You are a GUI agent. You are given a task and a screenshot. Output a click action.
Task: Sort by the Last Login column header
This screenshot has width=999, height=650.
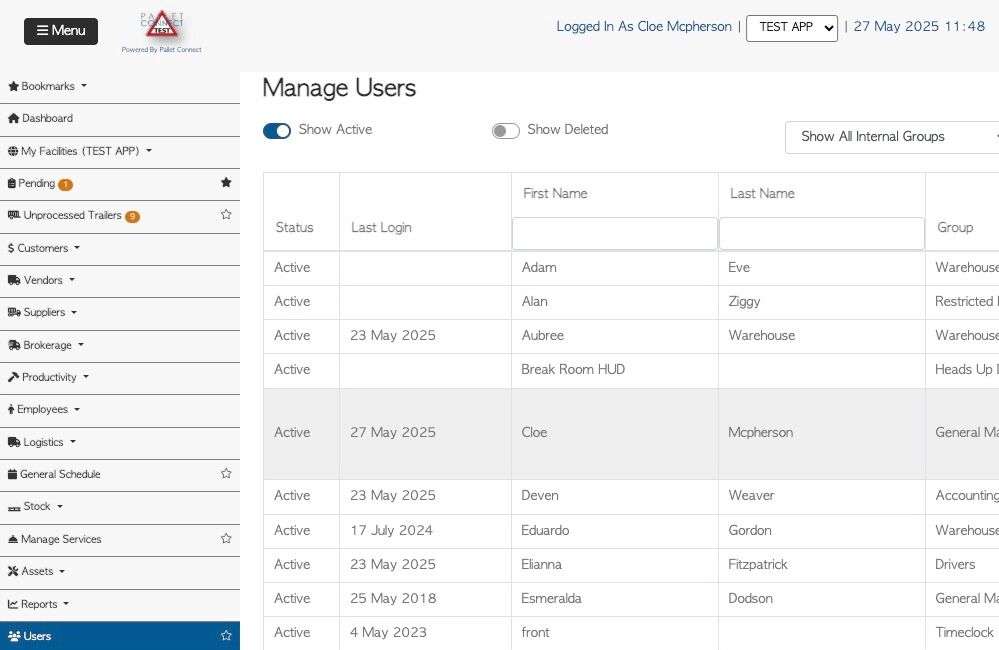coord(381,228)
